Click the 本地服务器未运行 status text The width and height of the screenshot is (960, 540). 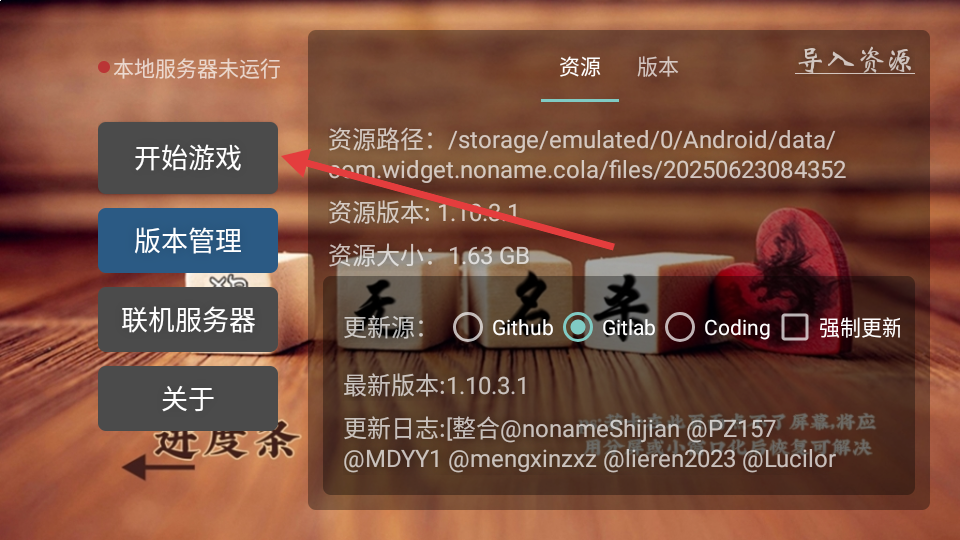[x=197, y=69]
